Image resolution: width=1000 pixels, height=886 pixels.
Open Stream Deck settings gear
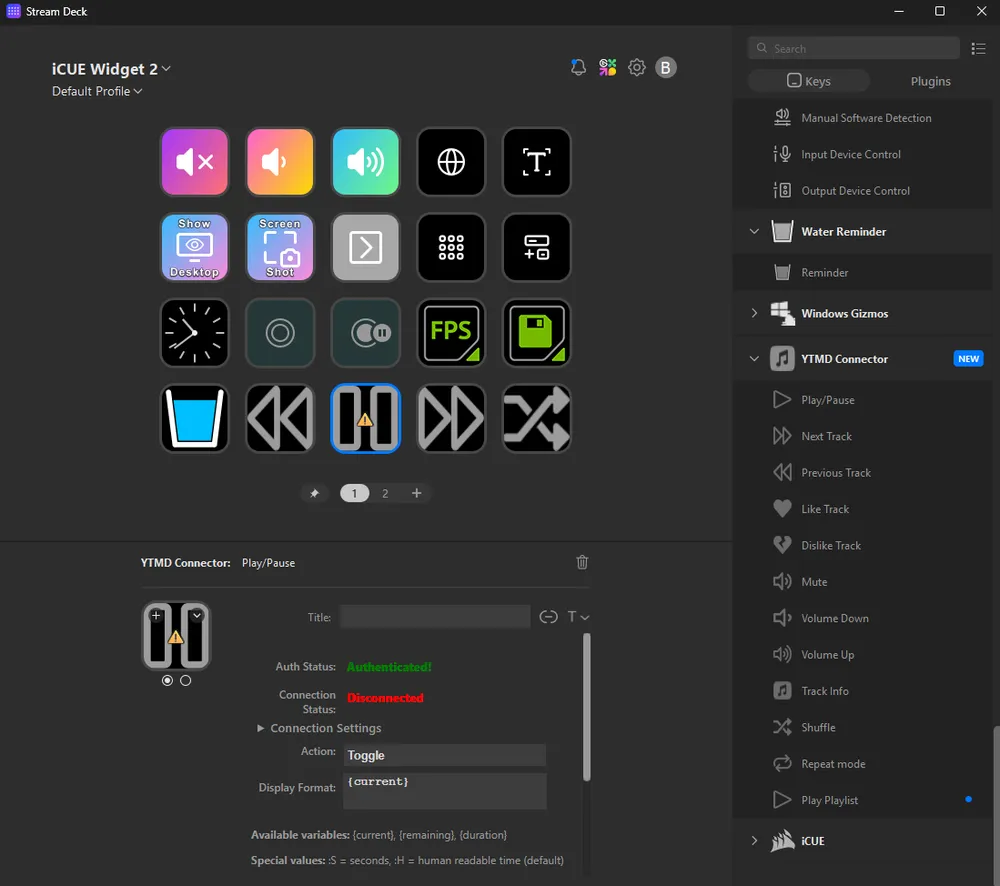tap(636, 67)
